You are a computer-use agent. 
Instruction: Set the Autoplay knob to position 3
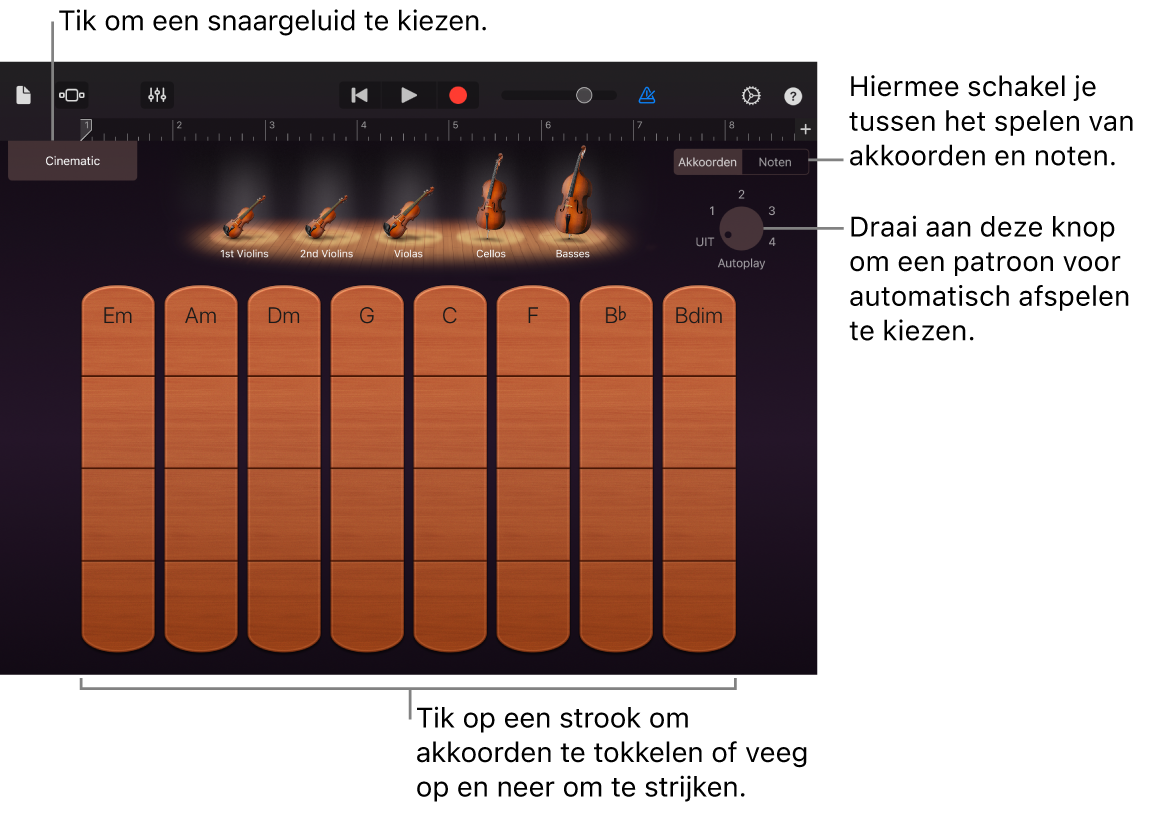[772, 210]
